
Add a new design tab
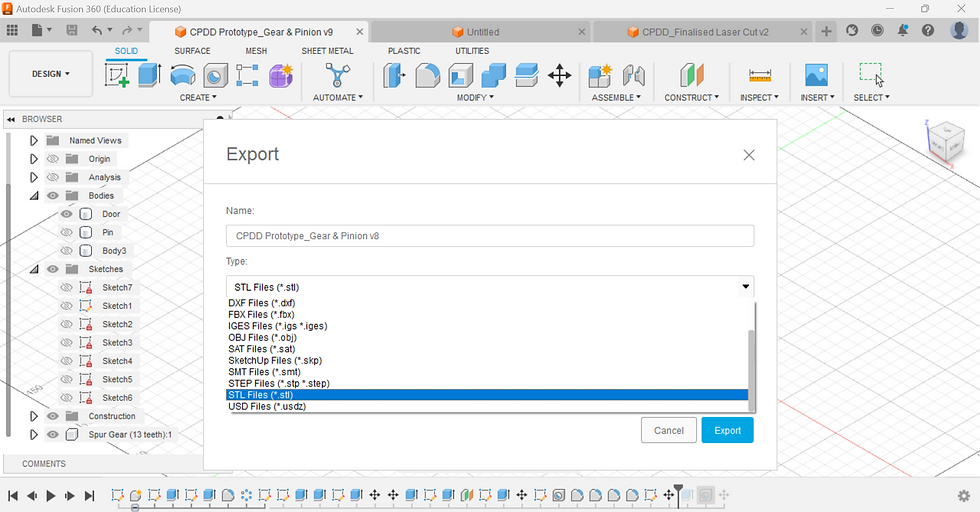[x=826, y=31]
